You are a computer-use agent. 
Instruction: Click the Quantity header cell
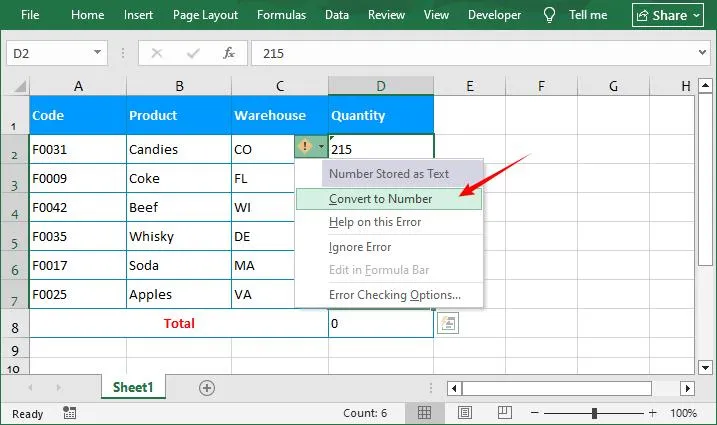coord(381,115)
